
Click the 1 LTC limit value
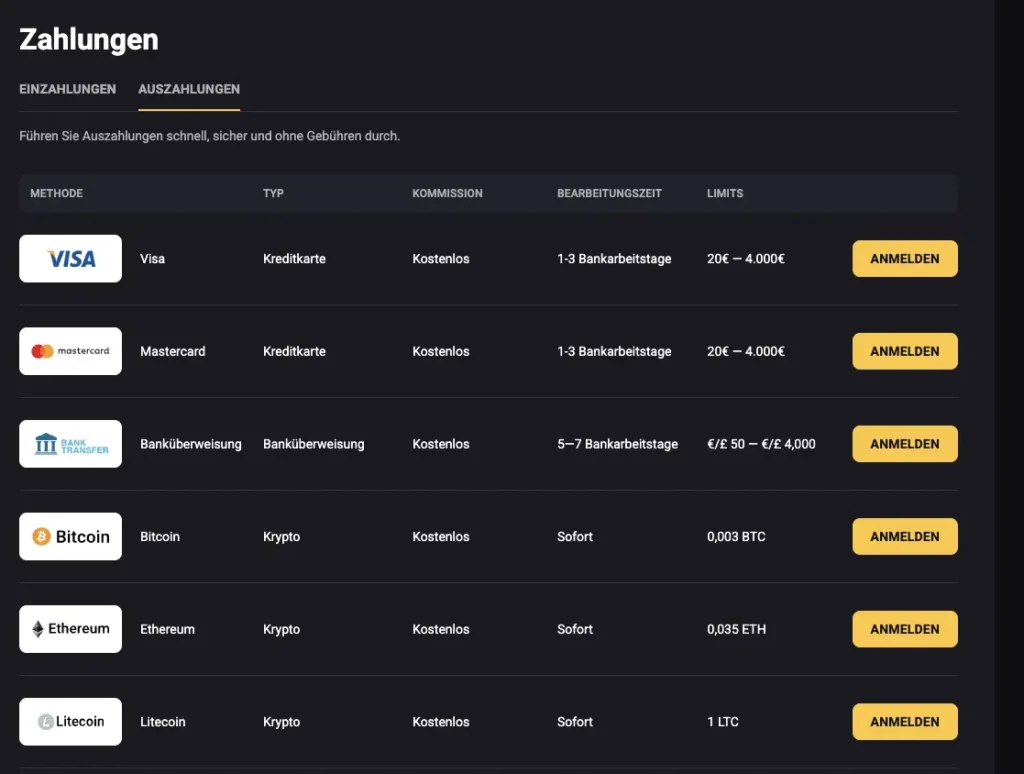click(723, 722)
